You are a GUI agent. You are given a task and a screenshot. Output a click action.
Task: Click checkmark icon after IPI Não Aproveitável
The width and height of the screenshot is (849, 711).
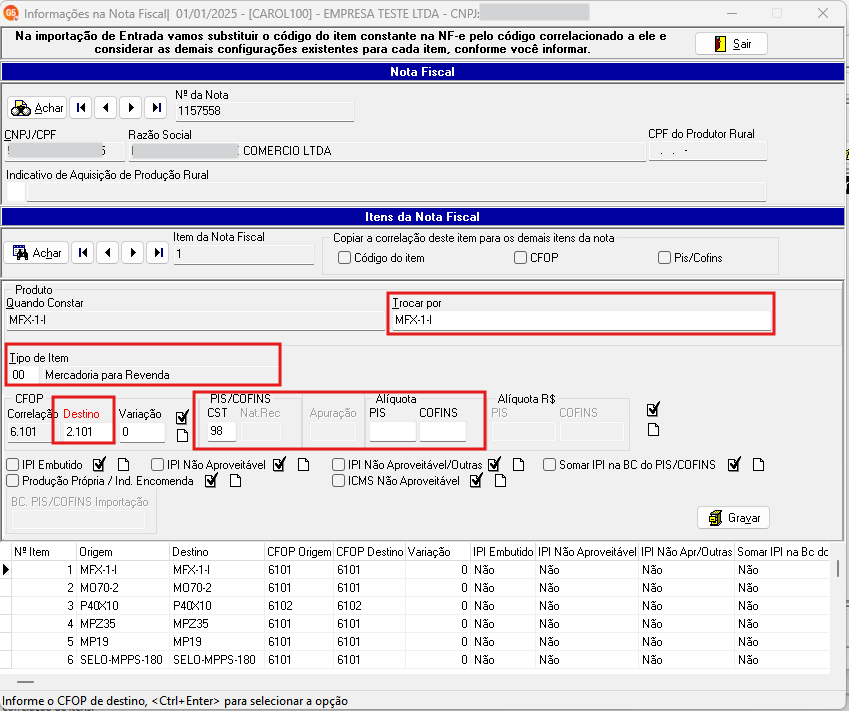[x=279, y=464]
